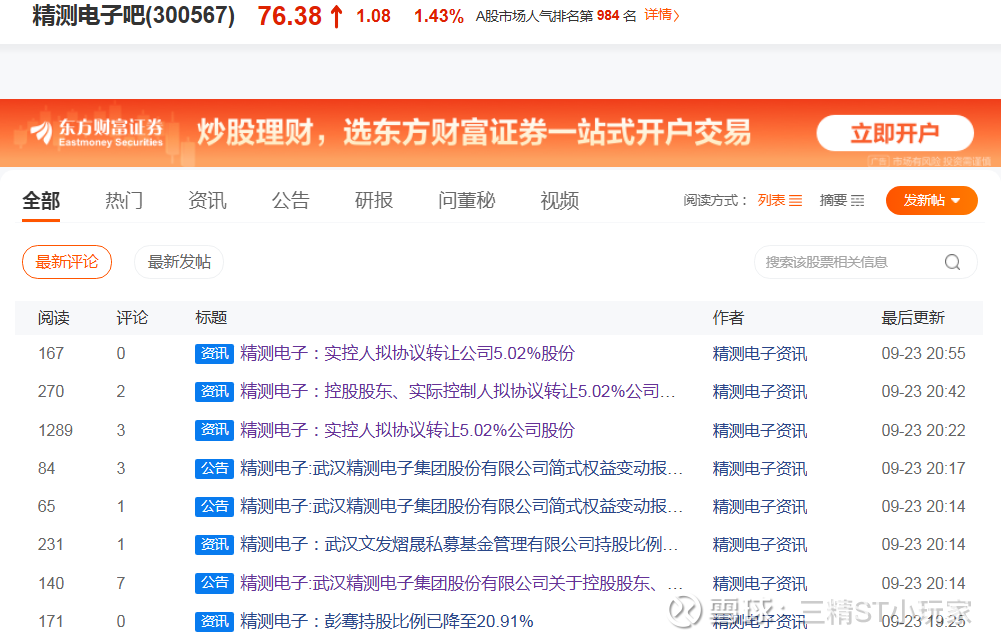Switch reading mode to list view
Screen dimensions: 1001x642
point(780,200)
